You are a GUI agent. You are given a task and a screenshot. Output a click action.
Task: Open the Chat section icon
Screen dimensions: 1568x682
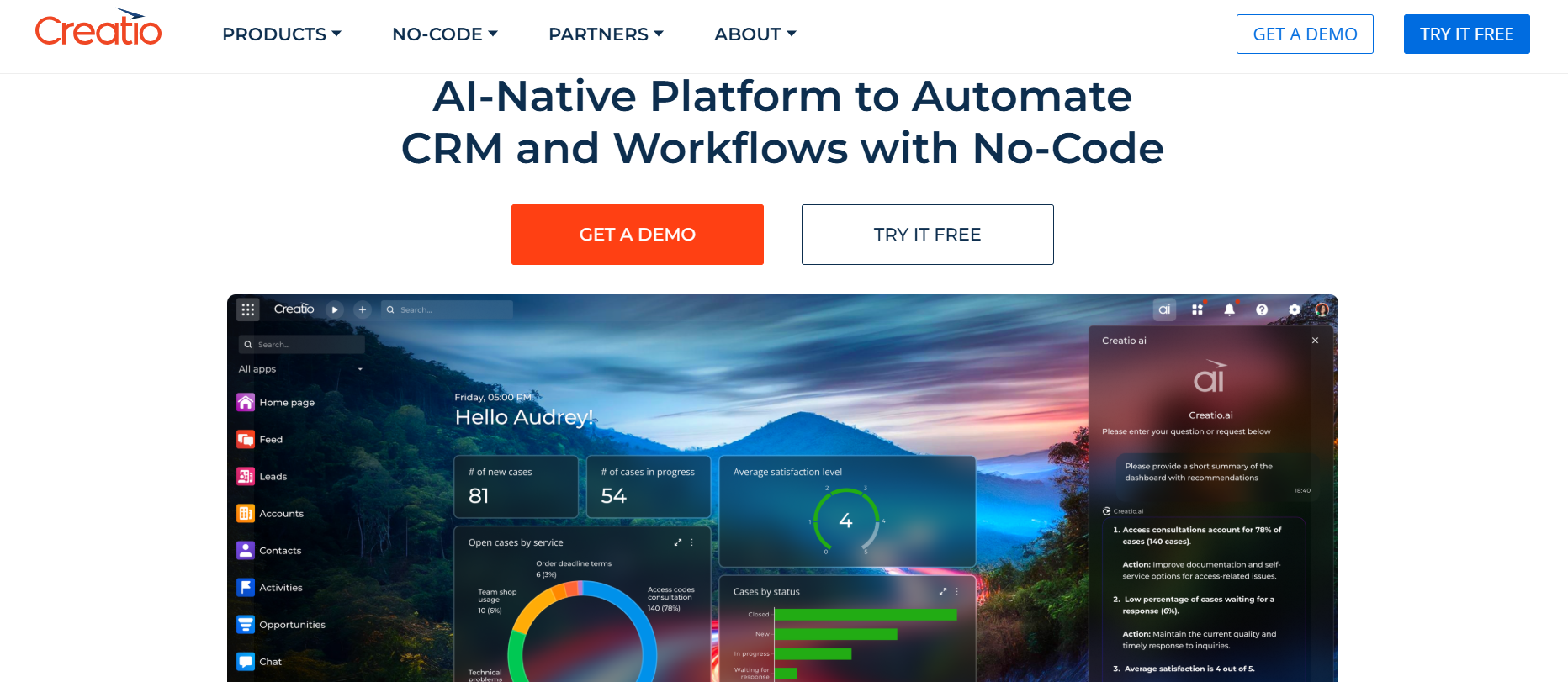246,661
